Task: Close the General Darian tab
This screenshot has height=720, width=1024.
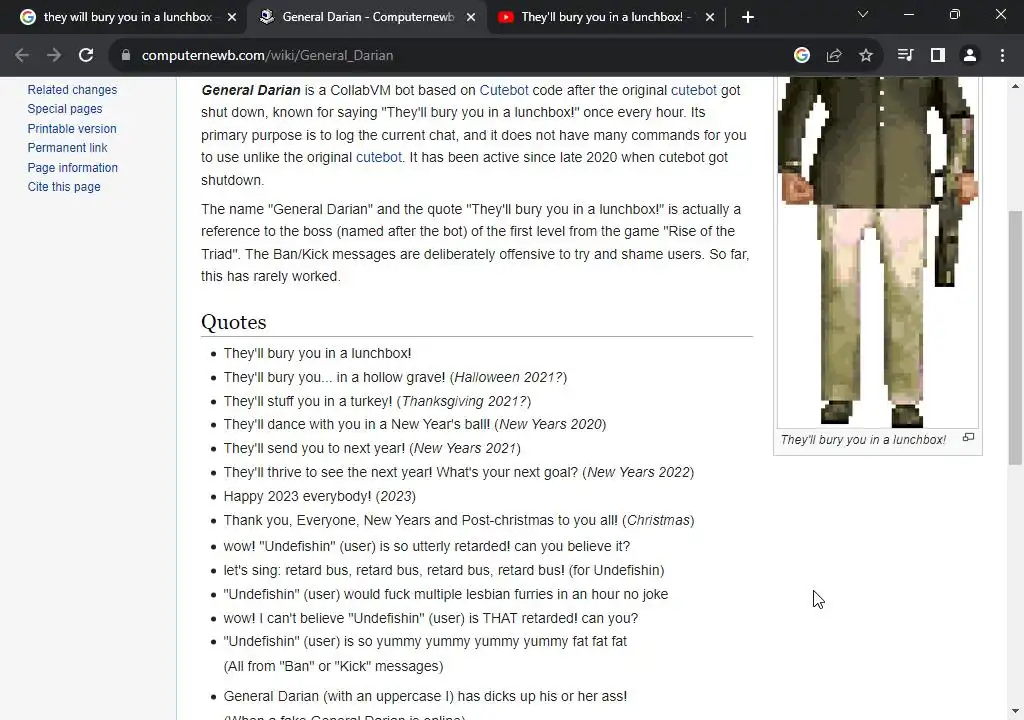Action: tap(471, 17)
